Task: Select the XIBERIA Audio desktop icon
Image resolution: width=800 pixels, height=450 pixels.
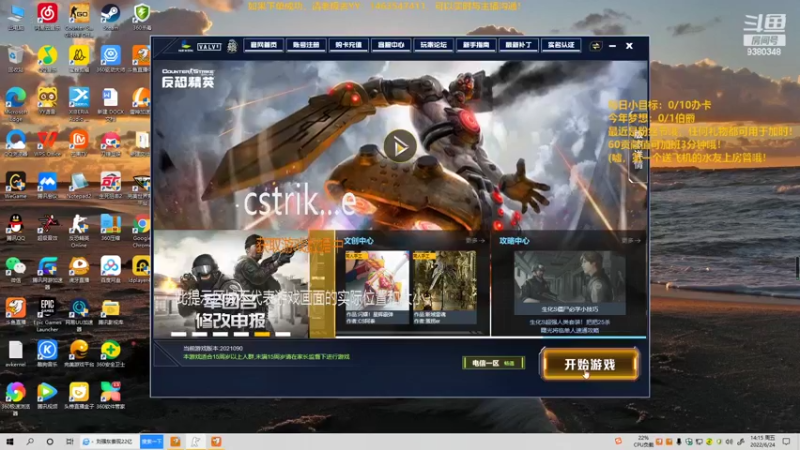Action: [x=79, y=103]
